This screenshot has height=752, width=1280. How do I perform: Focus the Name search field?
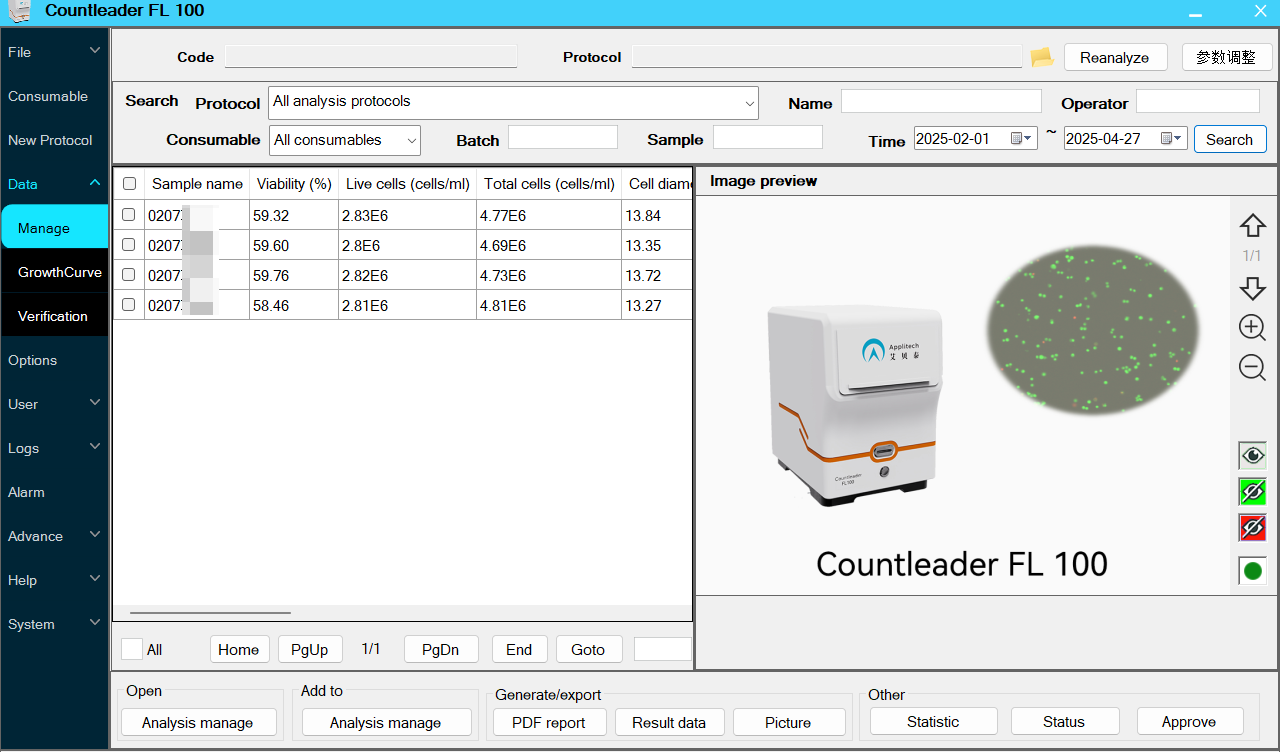point(941,101)
